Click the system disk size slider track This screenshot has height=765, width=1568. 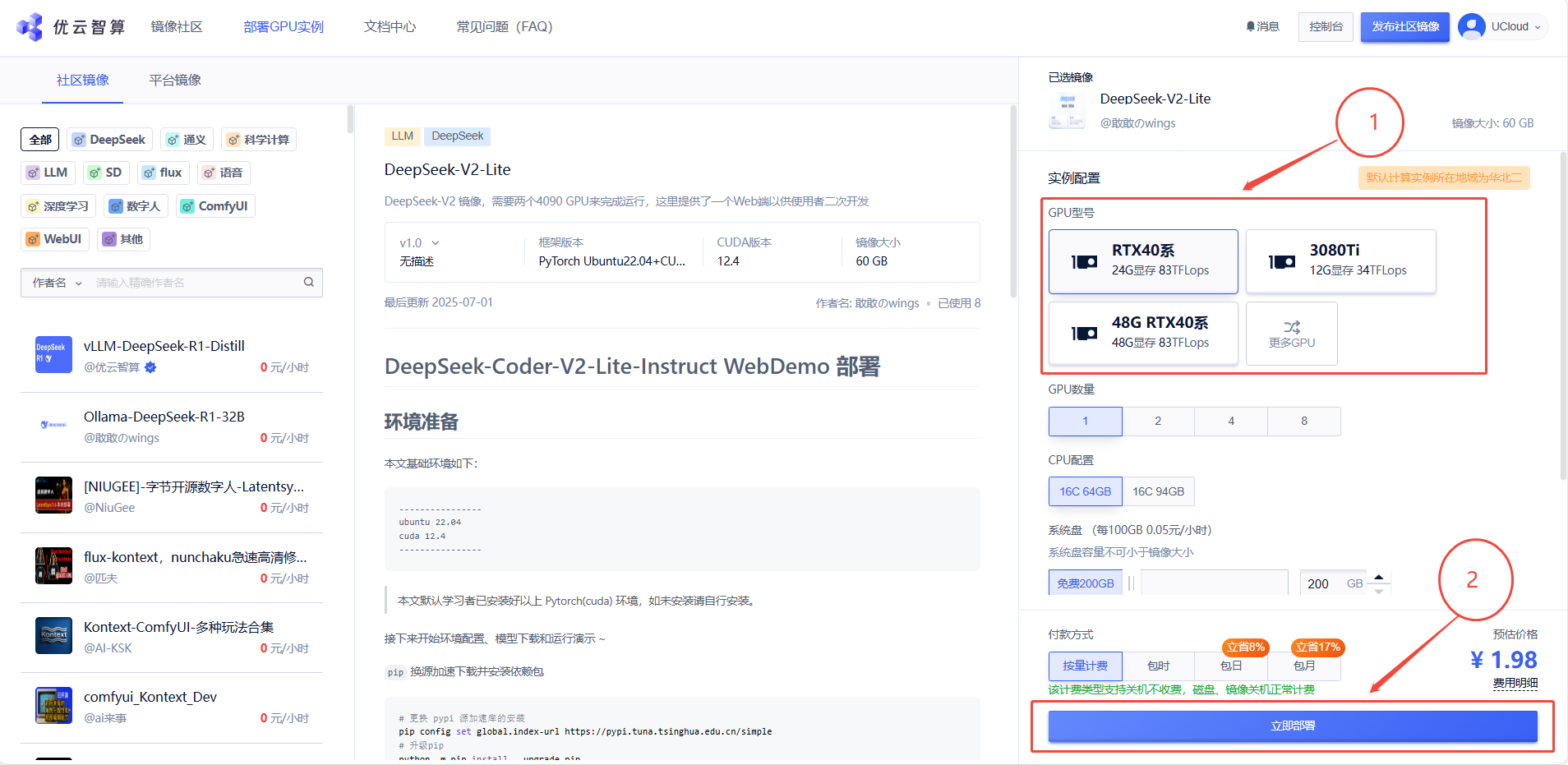pos(1215,583)
